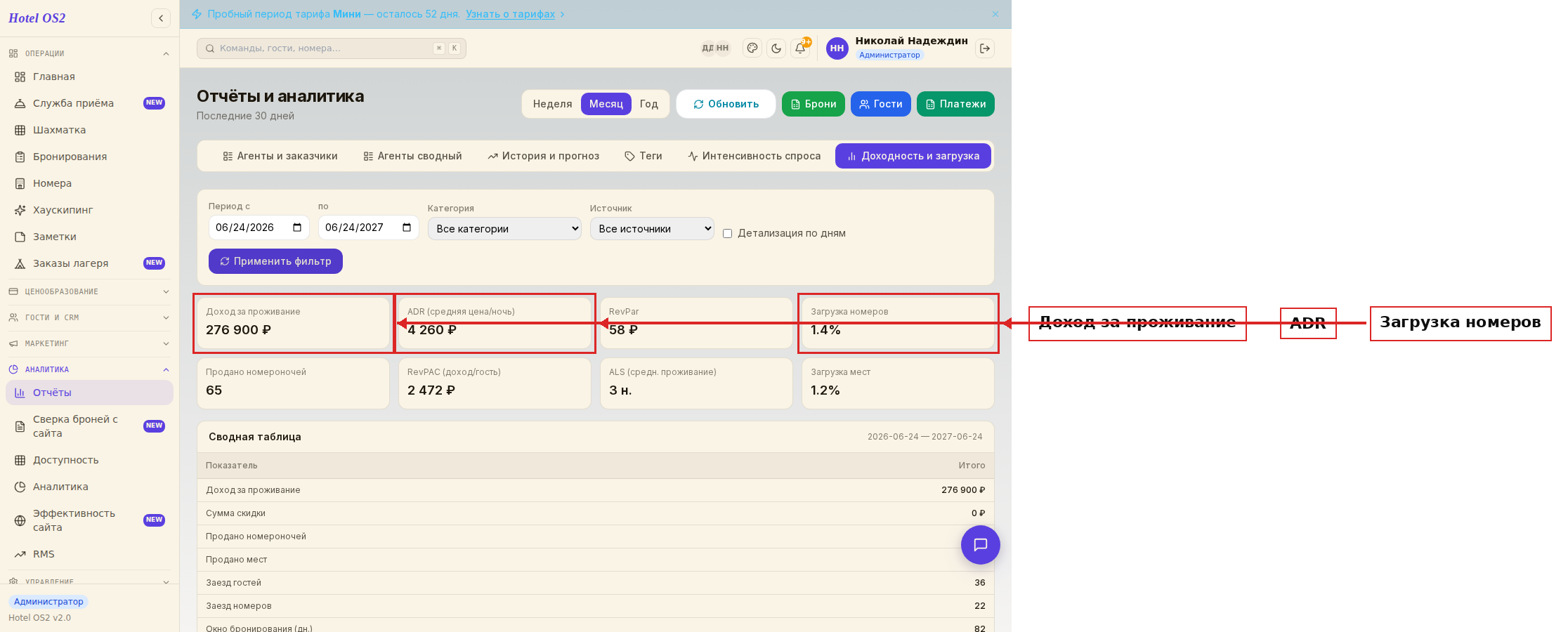Image resolution: width=1568 pixels, height=632 pixels.
Task: Toggle dark mode moon icon
Action: [x=776, y=48]
